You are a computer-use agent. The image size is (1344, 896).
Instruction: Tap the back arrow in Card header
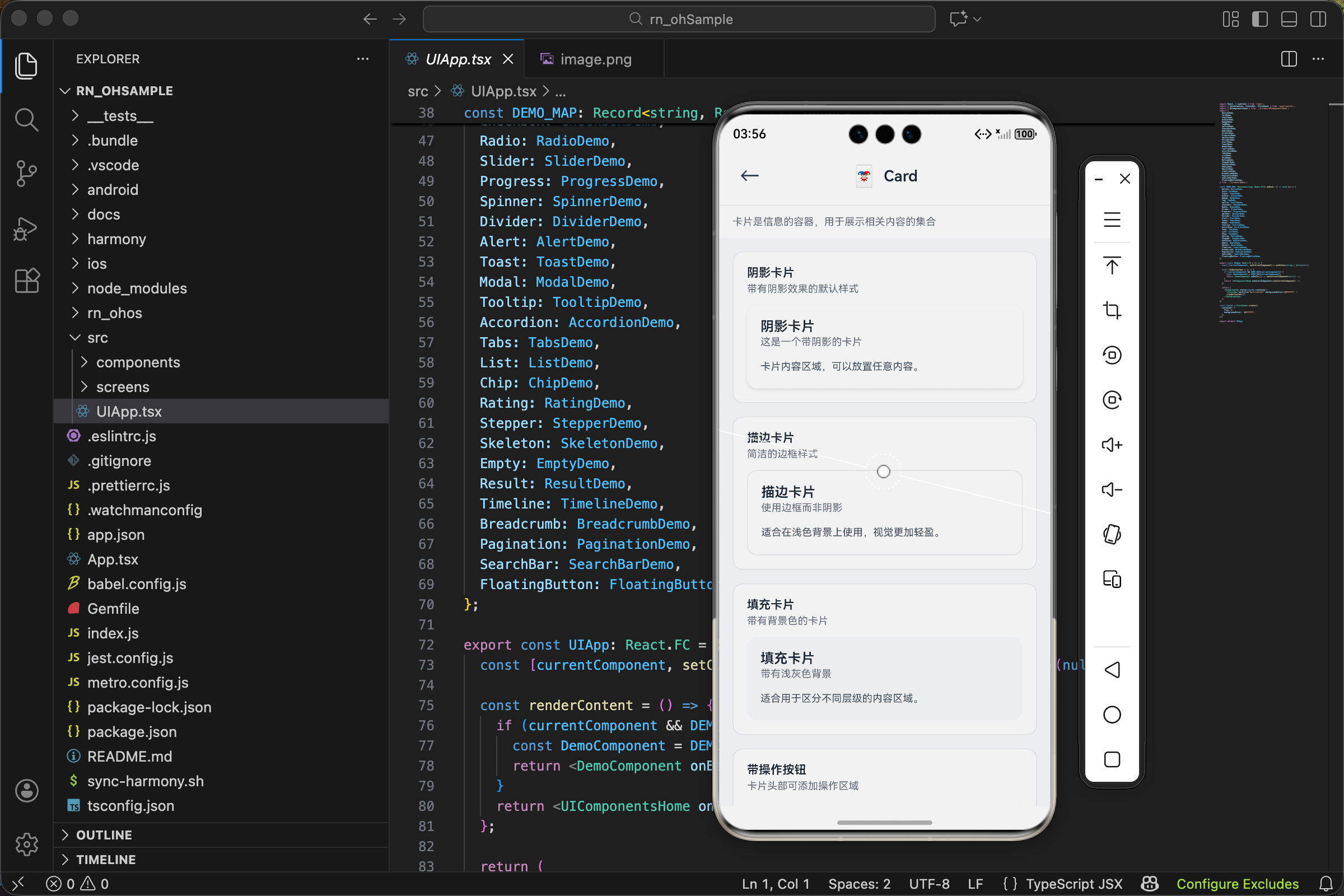point(750,175)
